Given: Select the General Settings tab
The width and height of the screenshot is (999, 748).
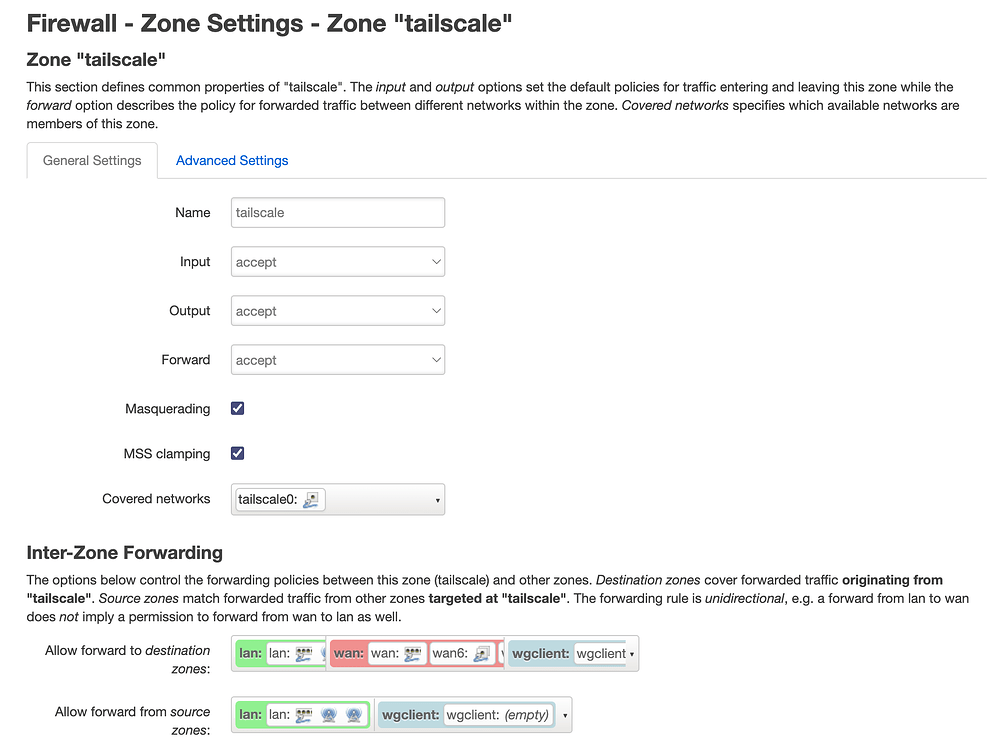Looking at the screenshot, I should click(x=91, y=160).
